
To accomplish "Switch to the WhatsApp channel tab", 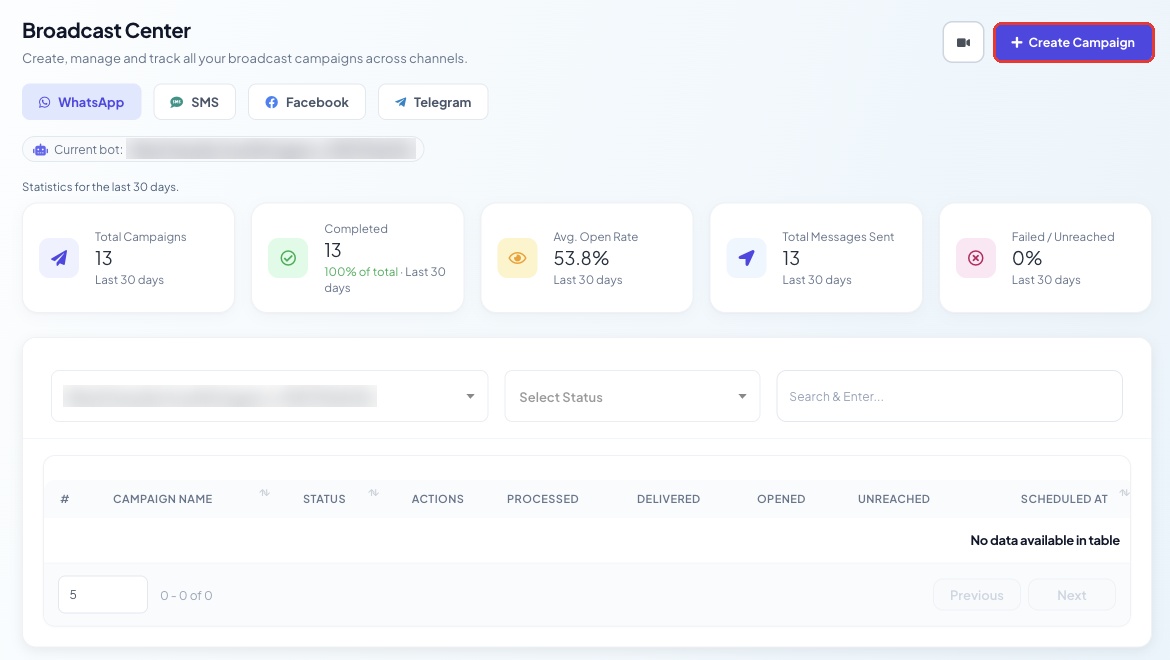I will (81, 102).
